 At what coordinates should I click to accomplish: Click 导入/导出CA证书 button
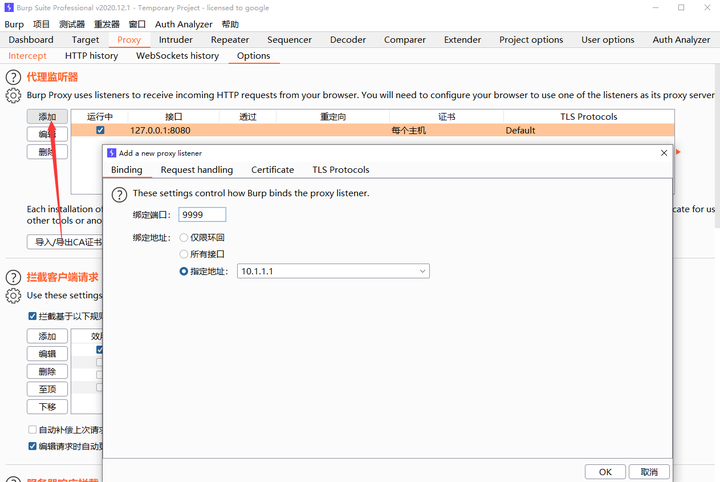65,242
